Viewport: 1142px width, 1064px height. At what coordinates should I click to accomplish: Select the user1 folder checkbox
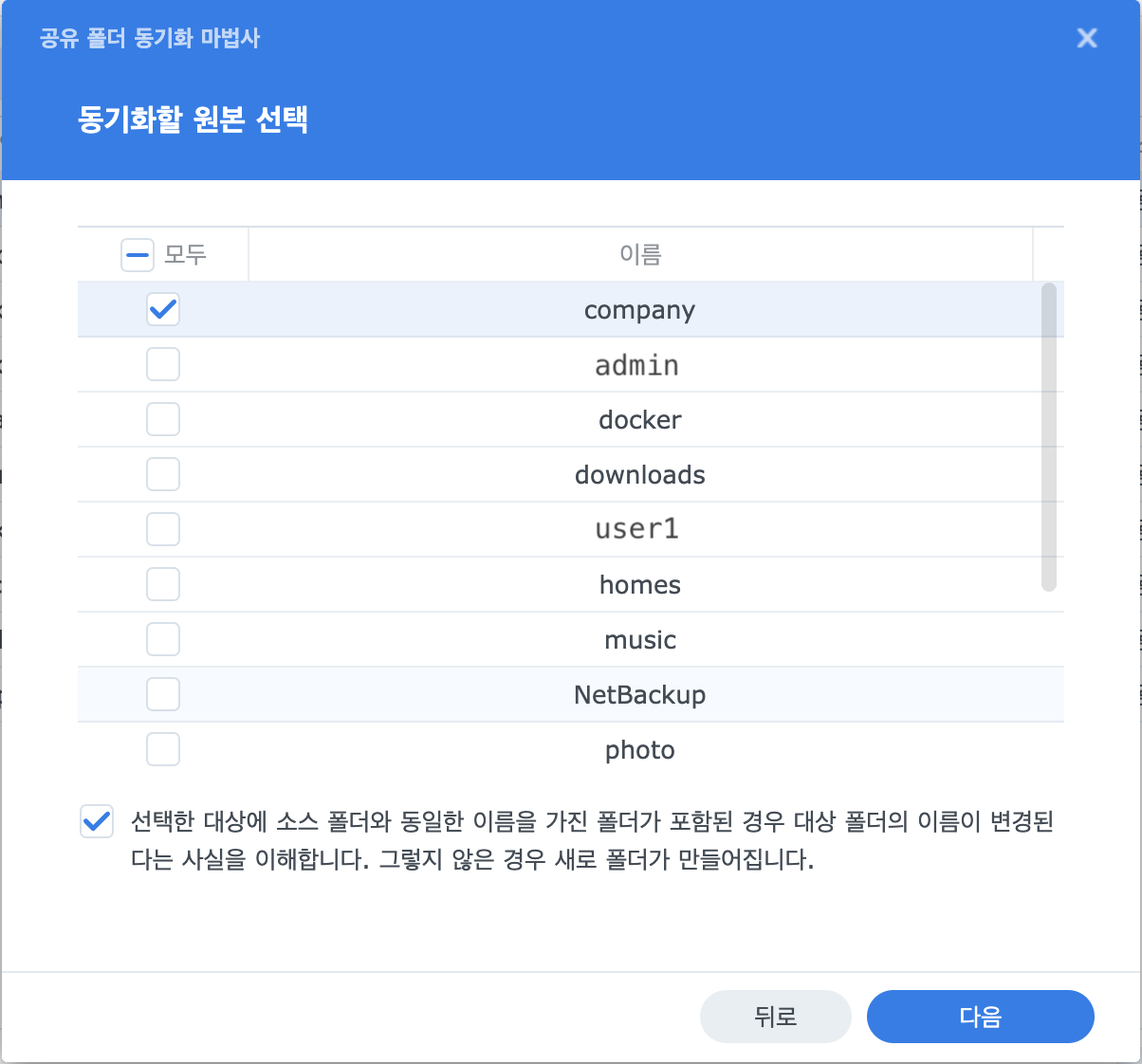tap(163, 529)
